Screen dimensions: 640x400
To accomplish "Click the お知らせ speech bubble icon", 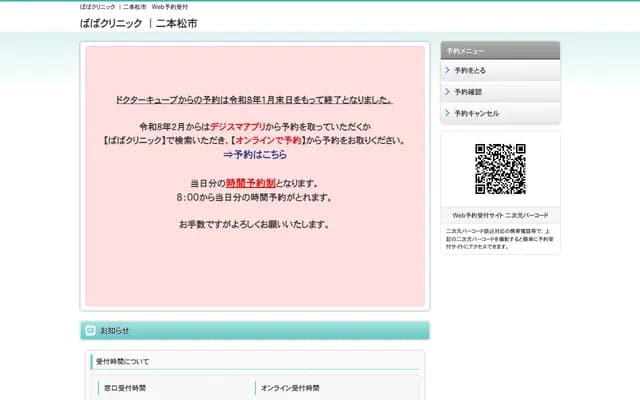I will 91,330.
